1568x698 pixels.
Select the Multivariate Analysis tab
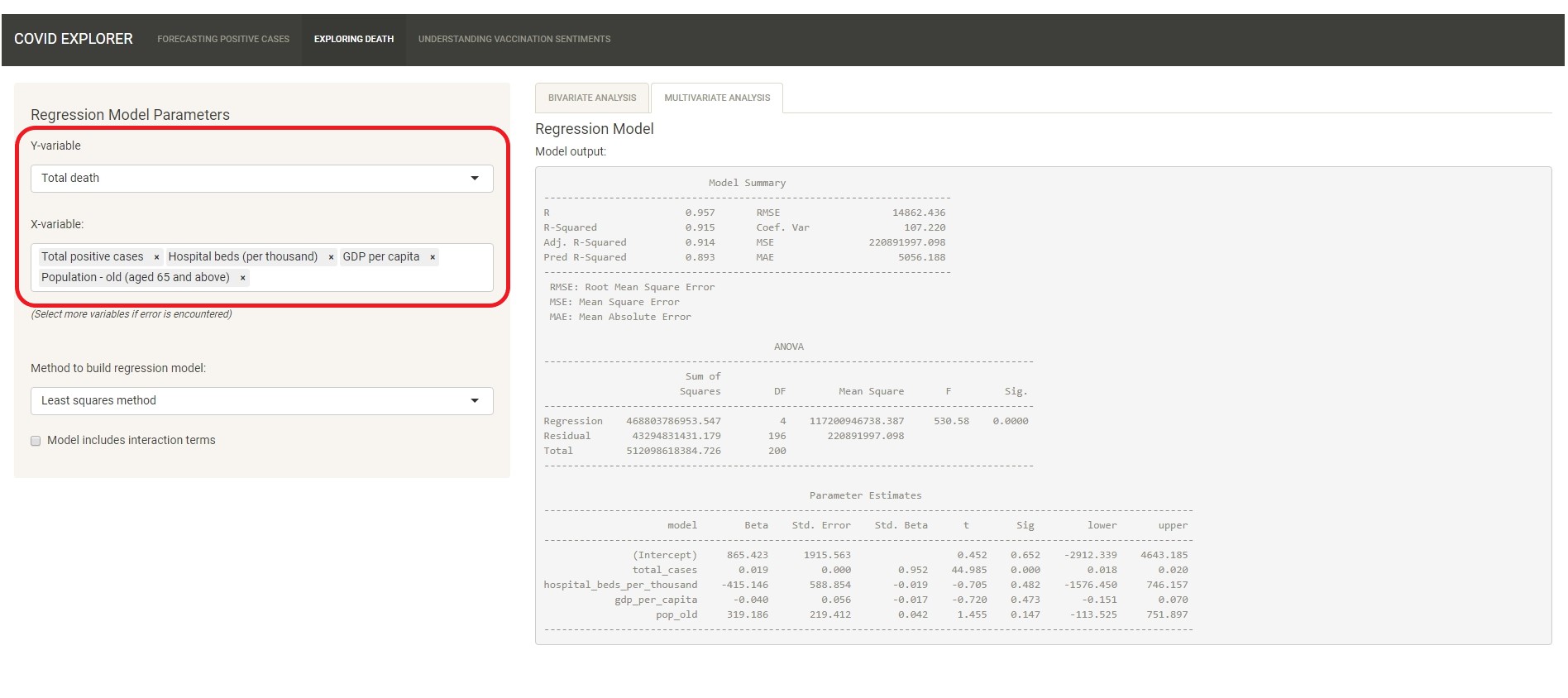(x=717, y=98)
